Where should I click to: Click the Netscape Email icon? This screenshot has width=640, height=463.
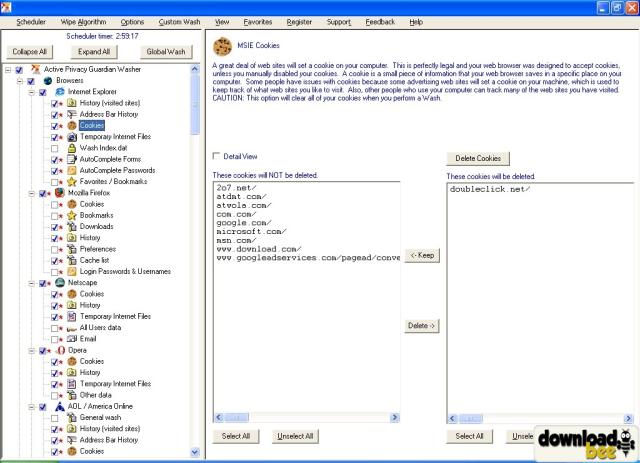(72, 339)
